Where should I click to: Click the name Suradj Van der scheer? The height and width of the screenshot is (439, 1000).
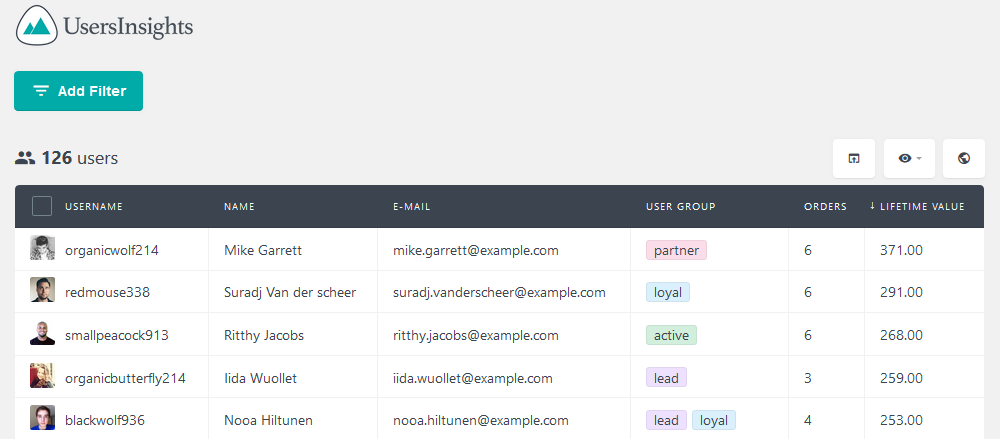click(x=290, y=293)
